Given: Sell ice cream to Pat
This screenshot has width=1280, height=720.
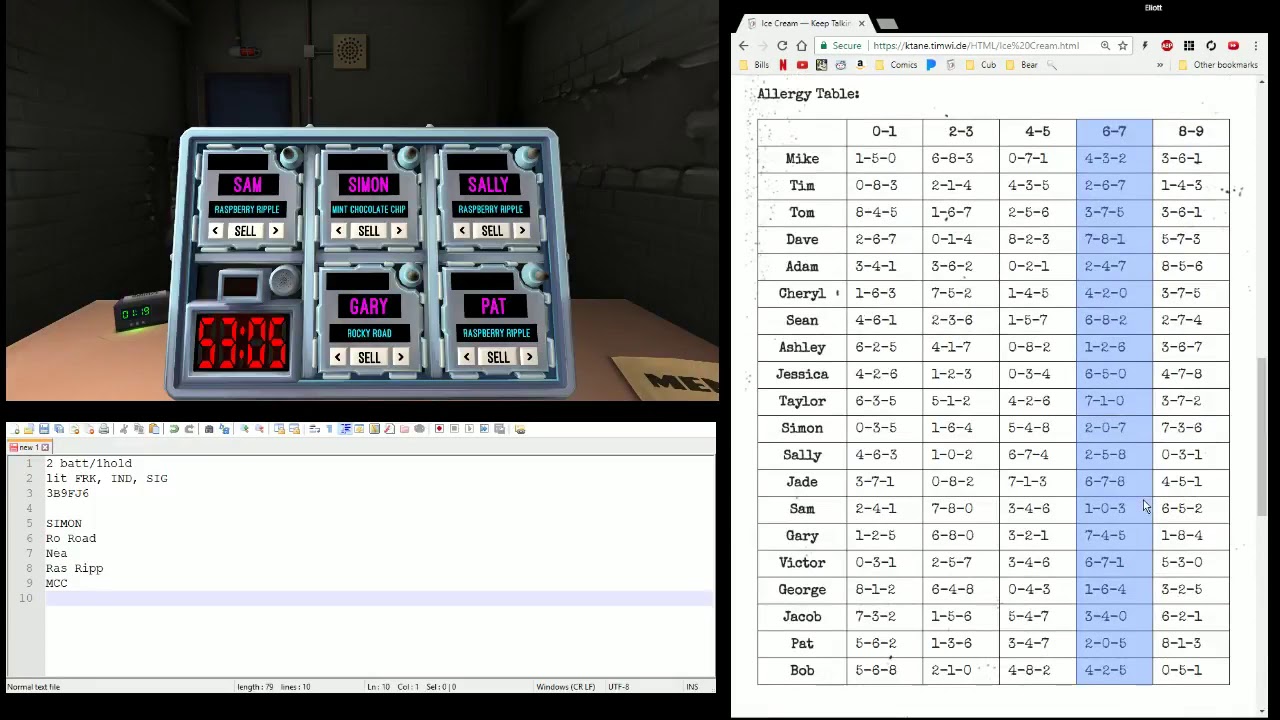Looking at the screenshot, I should coord(497,357).
